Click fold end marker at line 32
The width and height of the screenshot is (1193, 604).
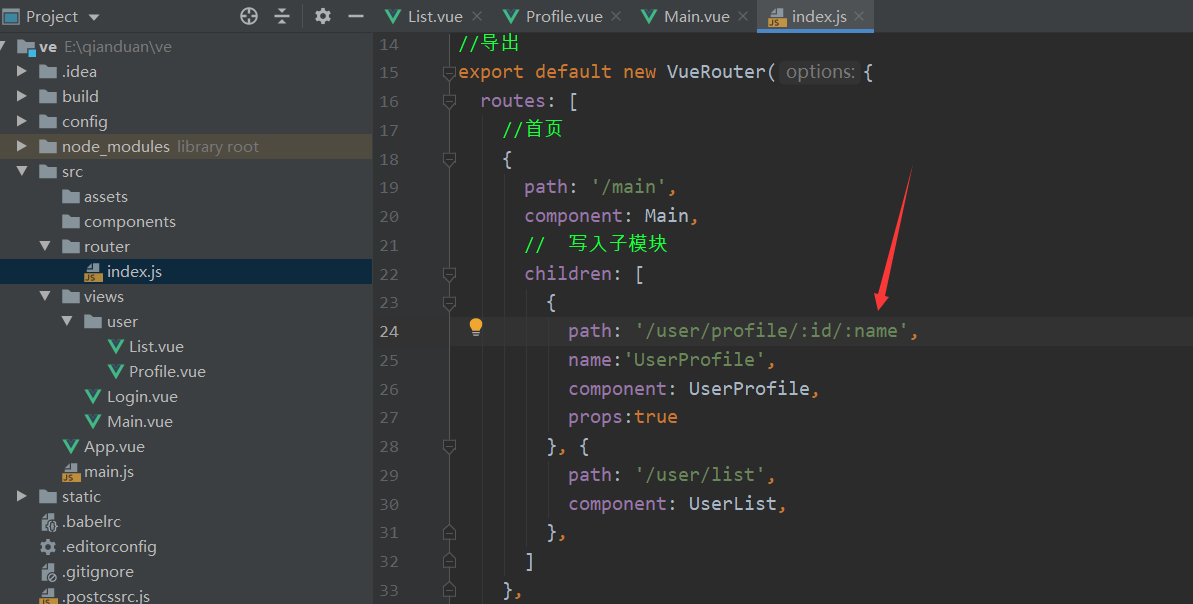tap(449, 561)
